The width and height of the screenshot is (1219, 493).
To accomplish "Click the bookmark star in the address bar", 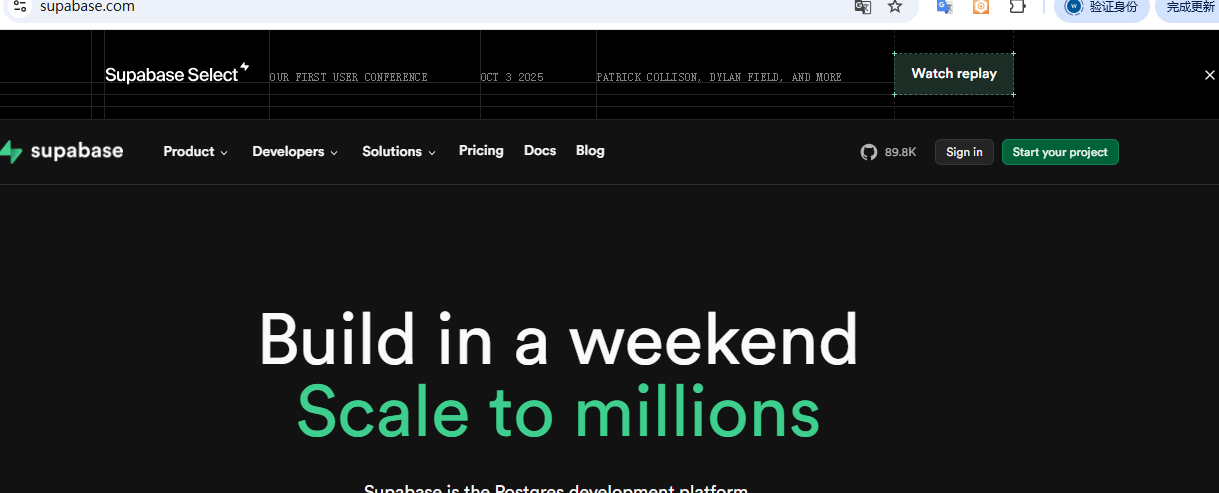I will pos(895,7).
